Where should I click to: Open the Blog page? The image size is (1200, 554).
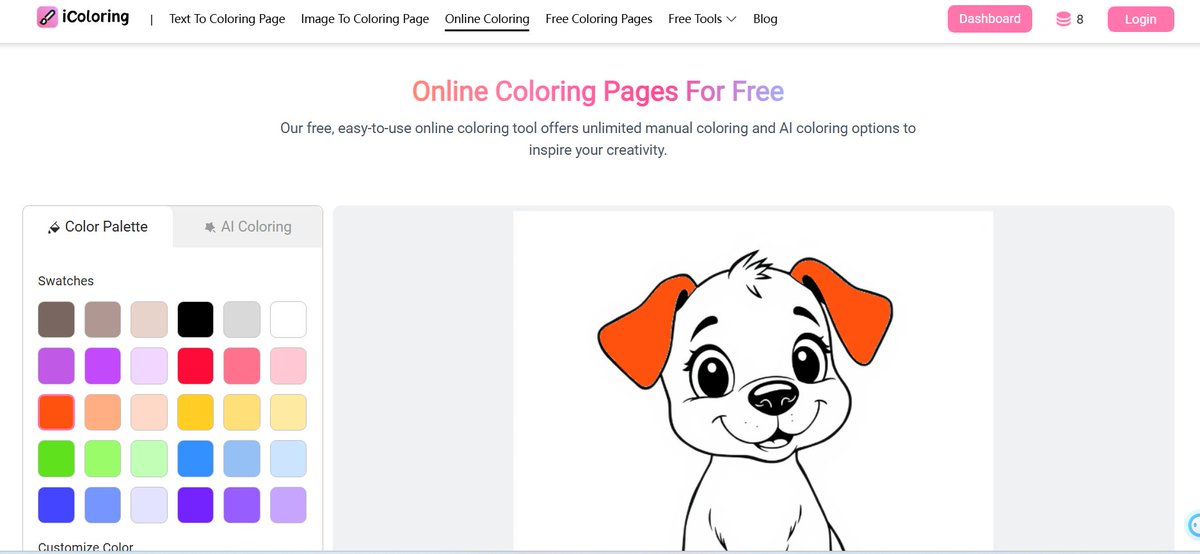point(765,19)
